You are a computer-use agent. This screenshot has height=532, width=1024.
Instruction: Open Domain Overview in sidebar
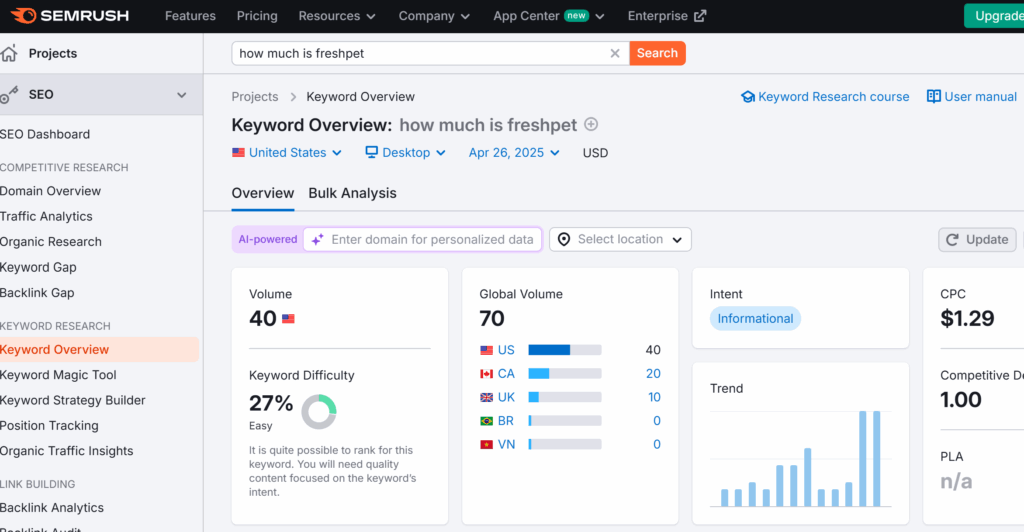[x=50, y=191]
